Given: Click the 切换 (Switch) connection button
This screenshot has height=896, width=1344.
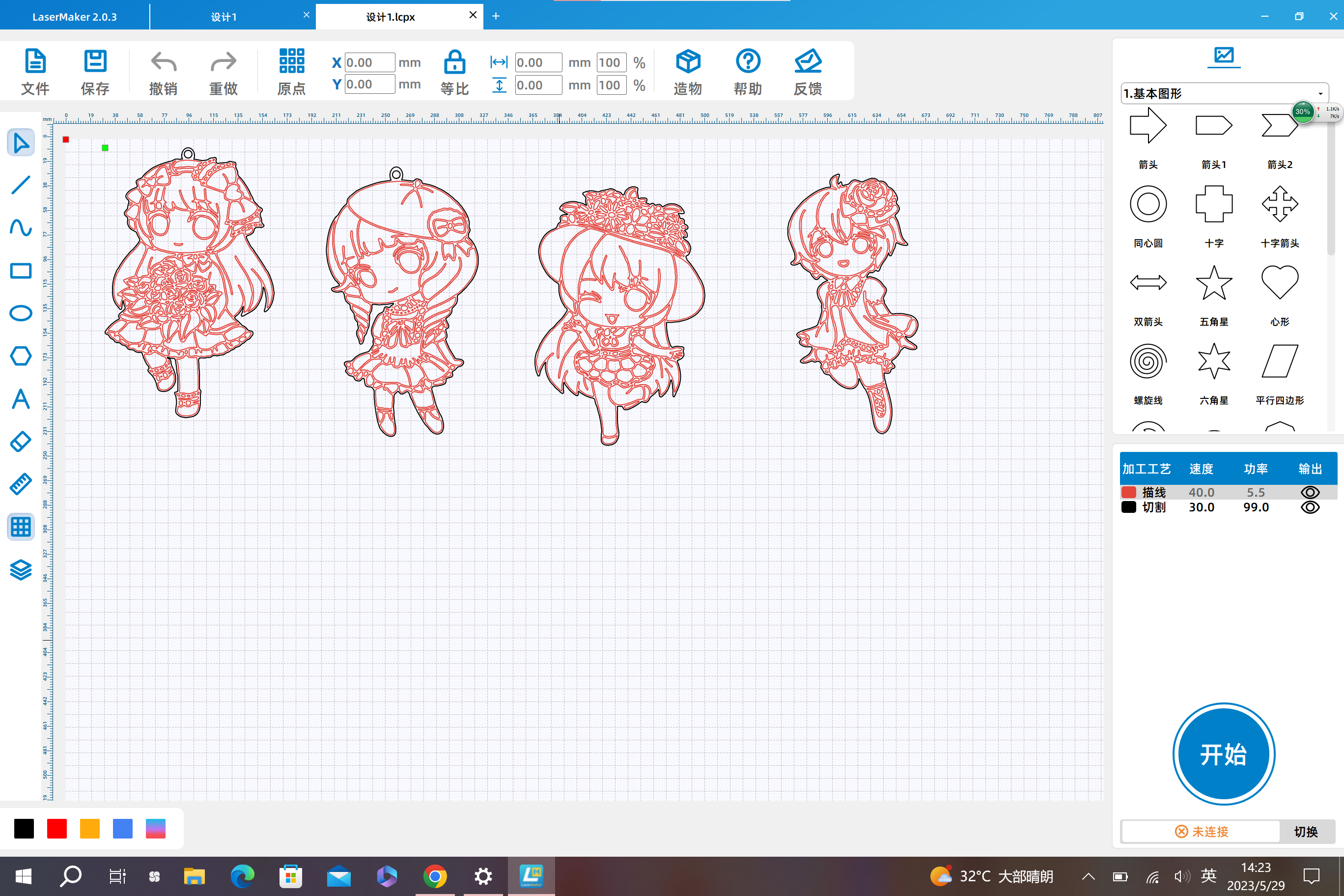Looking at the screenshot, I should pos(1306,832).
